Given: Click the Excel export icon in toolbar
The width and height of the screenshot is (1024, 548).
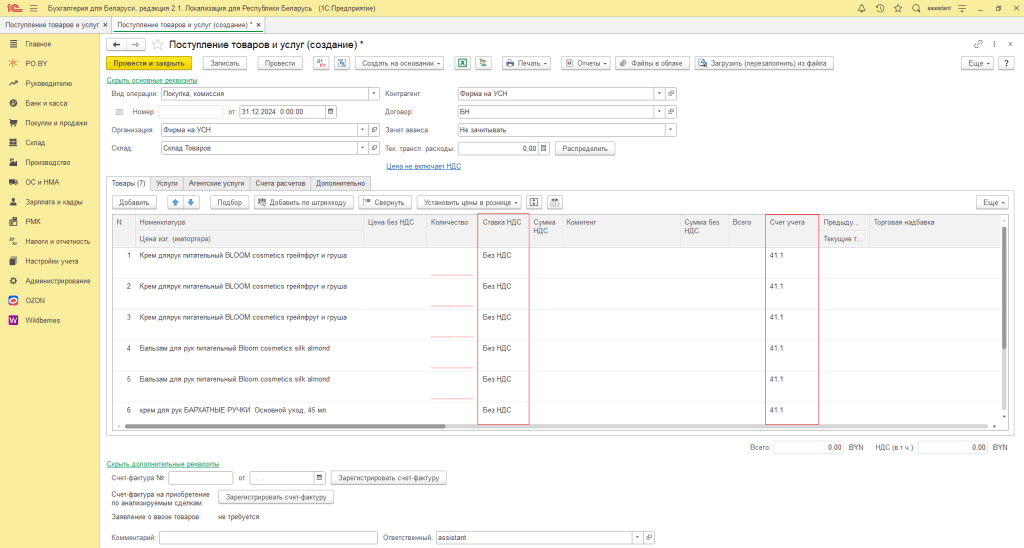Looking at the screenshot, I should click(x=463, y=63).
